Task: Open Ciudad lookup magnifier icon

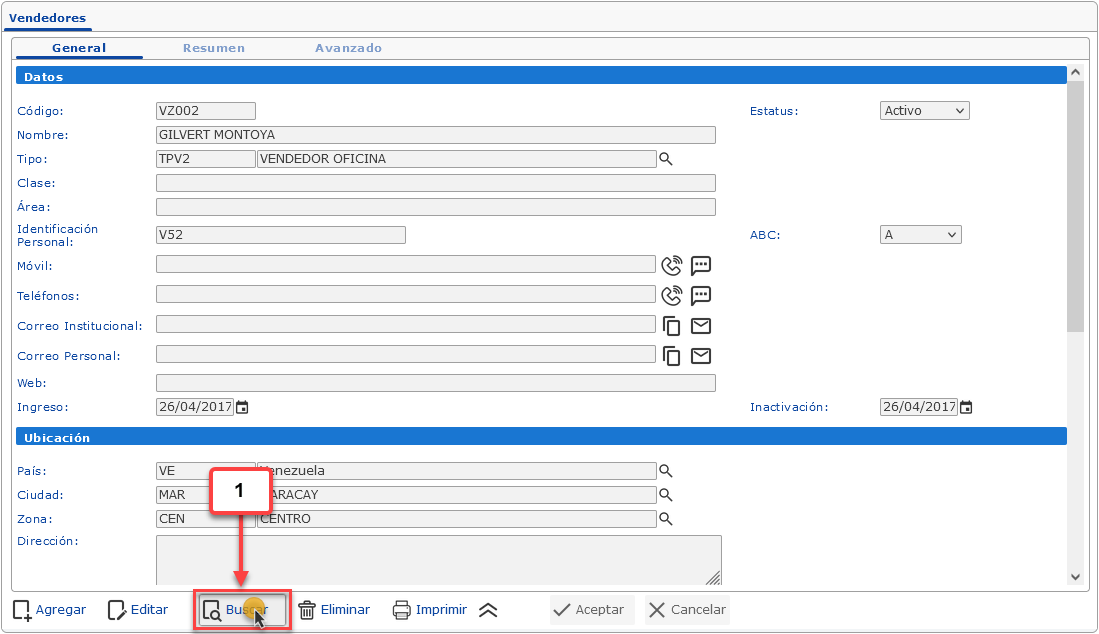Action: (666, 495)
